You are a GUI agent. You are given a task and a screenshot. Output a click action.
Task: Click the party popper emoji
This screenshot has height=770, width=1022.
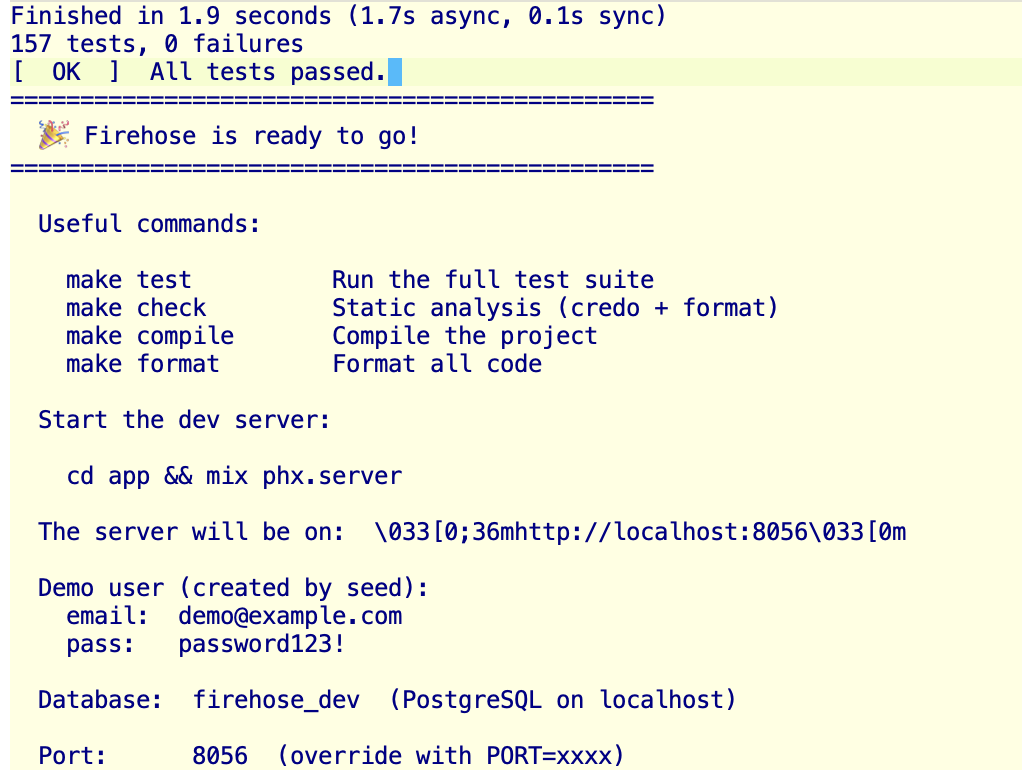53,135
